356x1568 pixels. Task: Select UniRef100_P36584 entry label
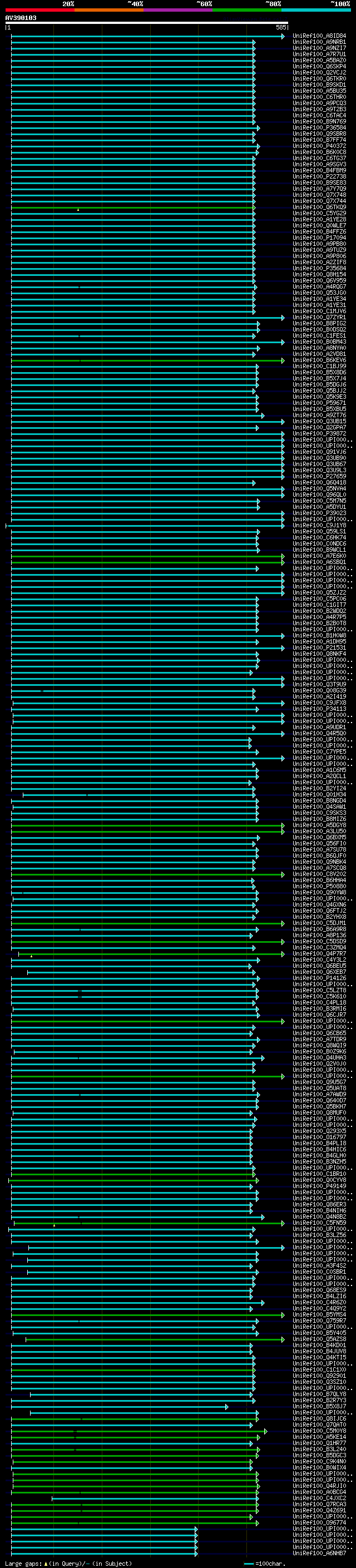319,128
